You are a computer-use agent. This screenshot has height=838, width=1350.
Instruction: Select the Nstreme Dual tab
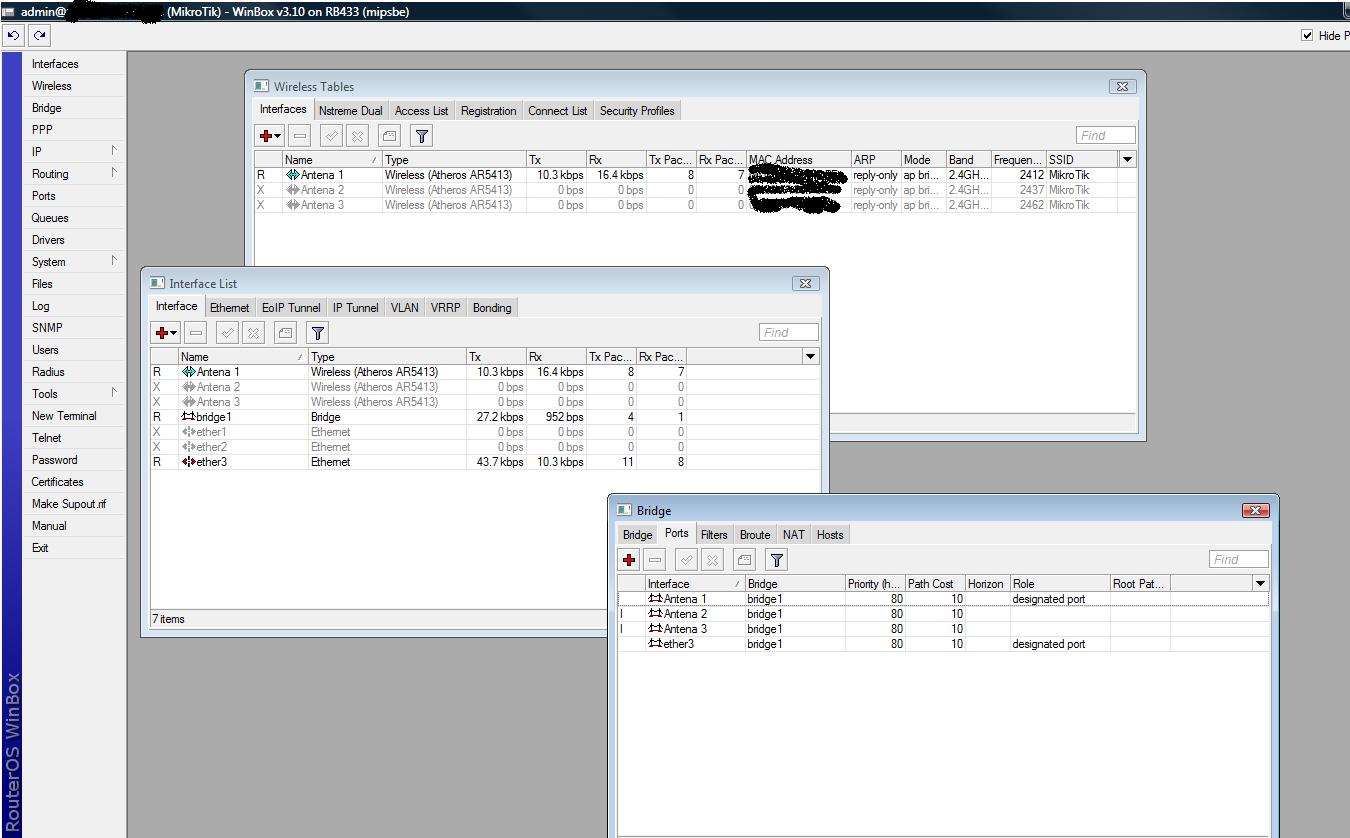[351, 111]
